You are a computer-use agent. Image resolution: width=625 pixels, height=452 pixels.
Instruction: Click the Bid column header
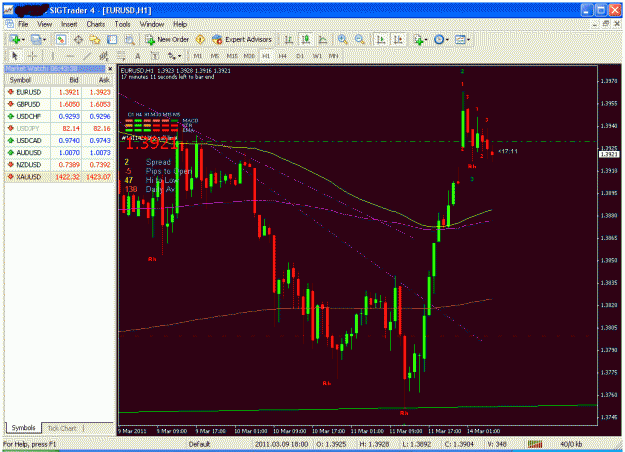(x=66, y=80)
